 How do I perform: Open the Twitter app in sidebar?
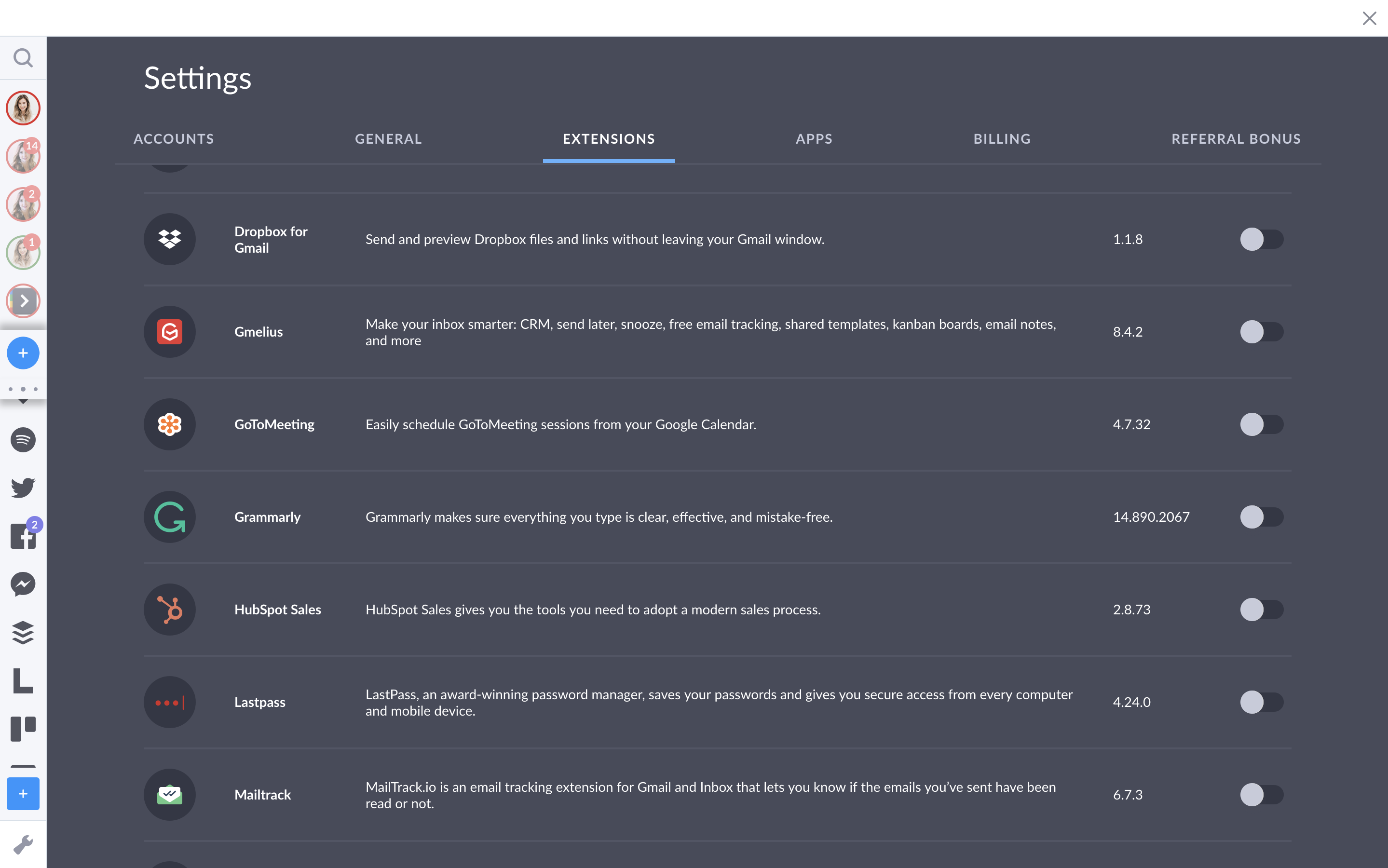(23, 488)
